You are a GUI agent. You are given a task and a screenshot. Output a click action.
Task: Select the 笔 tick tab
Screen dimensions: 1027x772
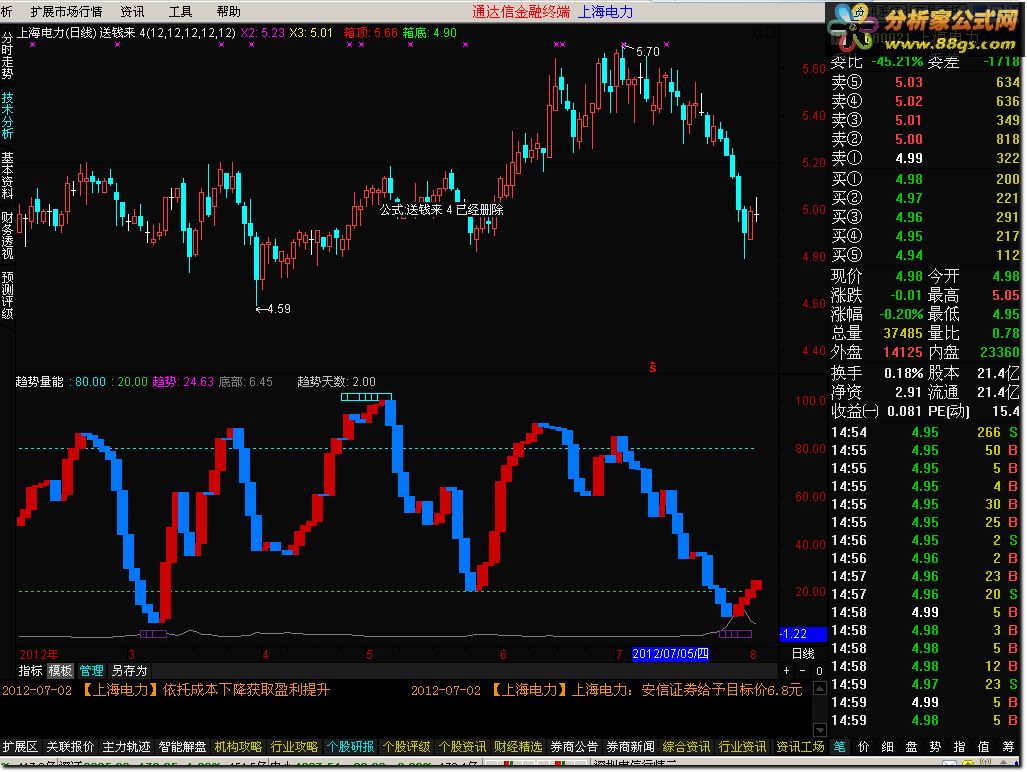click(x=839, y=746)
